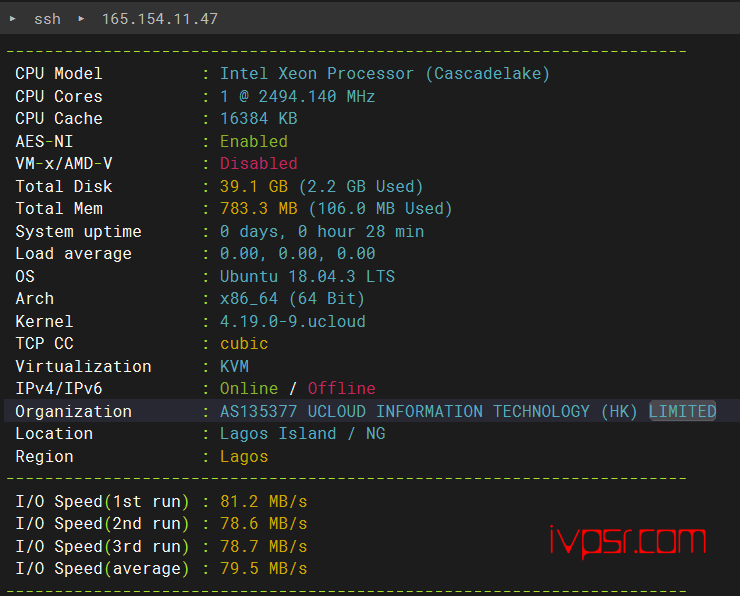Screen dimensions: 740x596
Task: Click the Organization label
Action: click(x=73, y=411)
